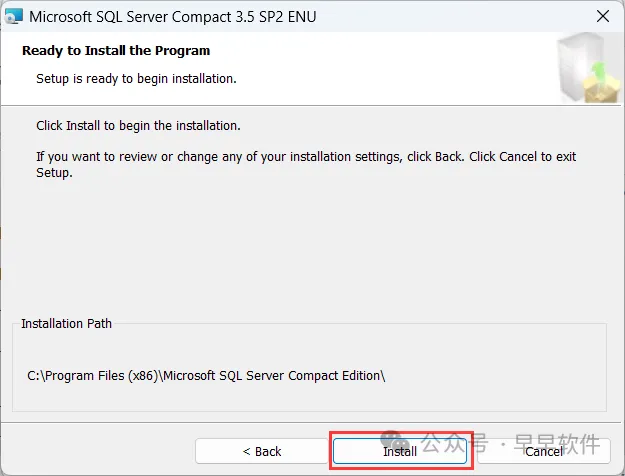Click the Ready to Install the Program heading

116,51
